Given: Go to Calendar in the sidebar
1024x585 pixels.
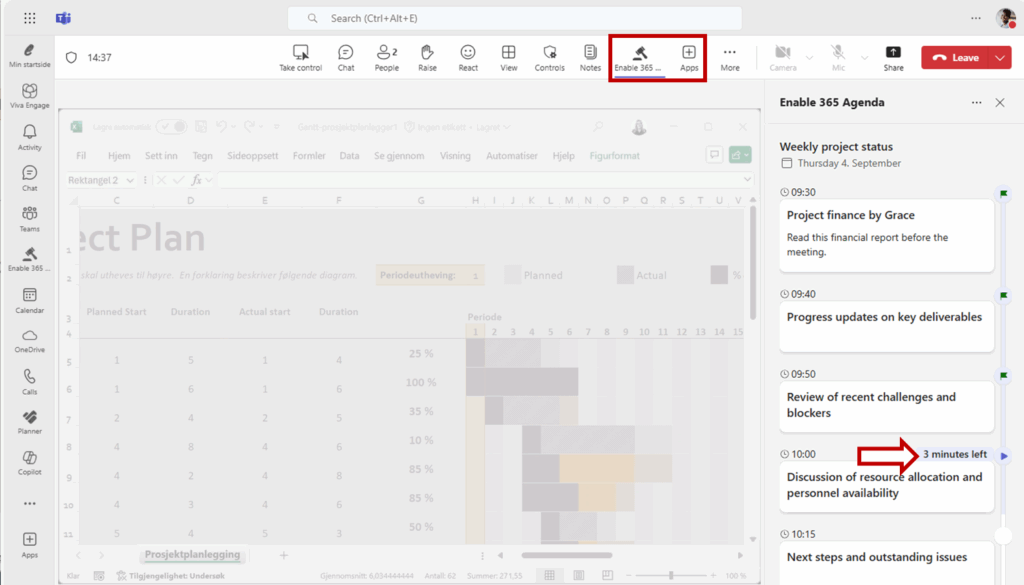Looking at the screenshot, I should [x=30, y=300].
